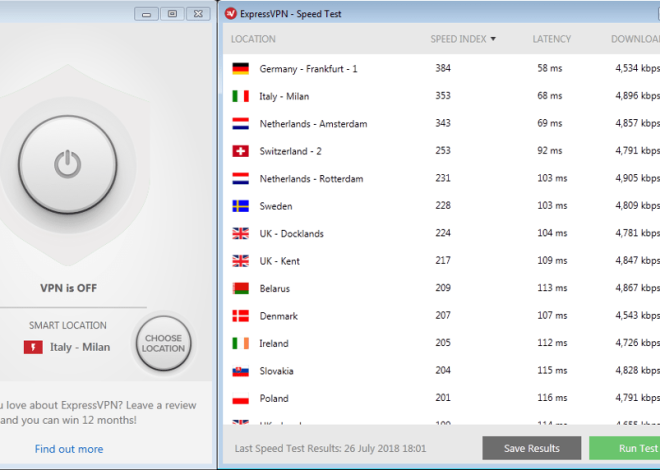Click the 4,905 kbps download value
Viewport: 660px width, 470px height.
click(637, 178)
